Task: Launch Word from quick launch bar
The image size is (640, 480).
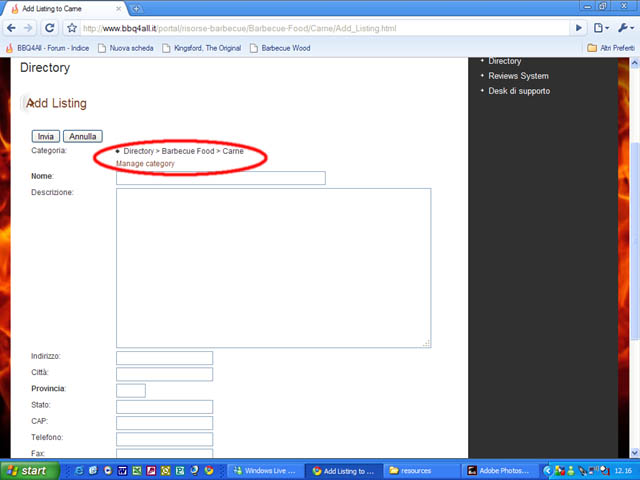Action: [122, 471]
